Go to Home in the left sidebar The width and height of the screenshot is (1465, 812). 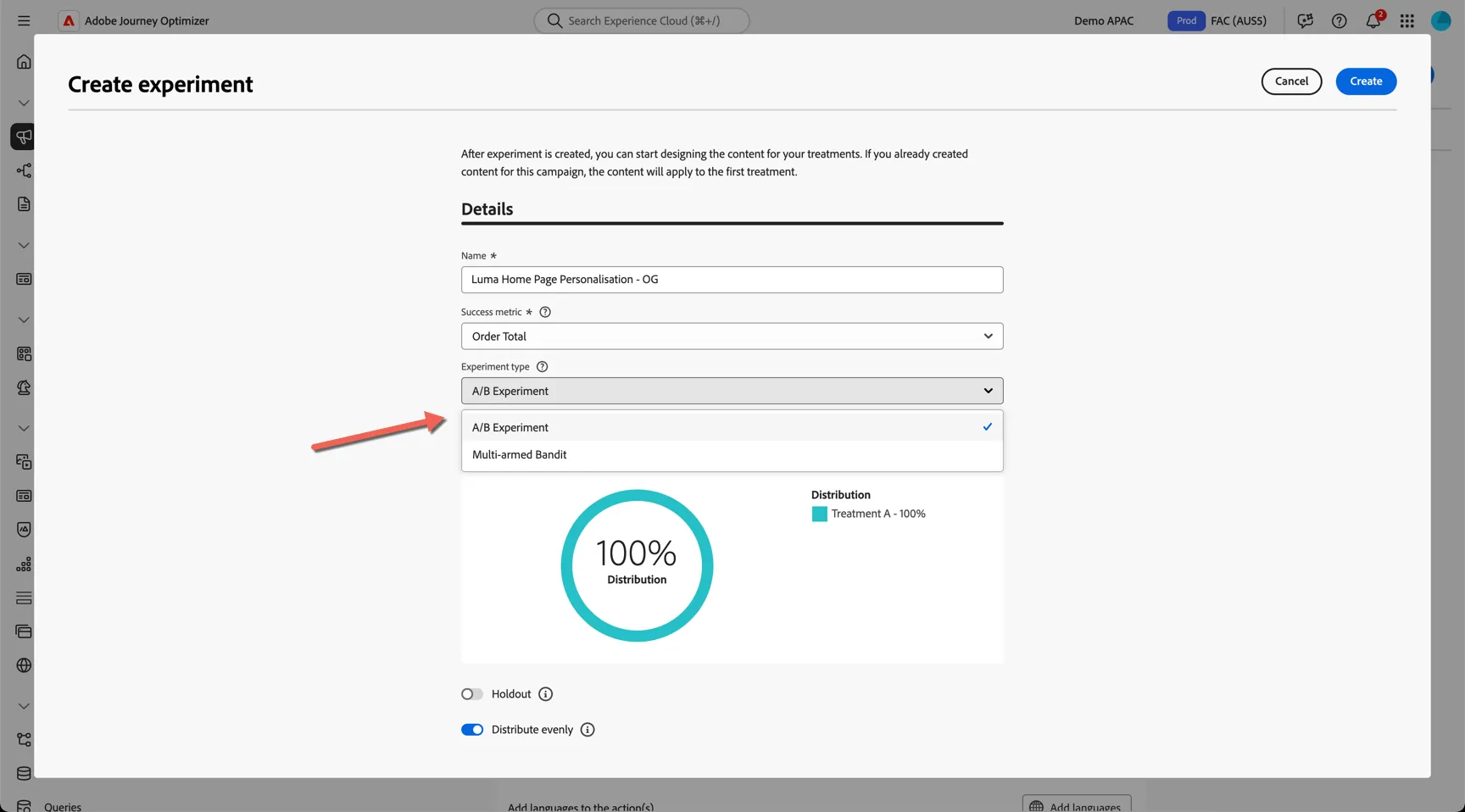[24, 62]
